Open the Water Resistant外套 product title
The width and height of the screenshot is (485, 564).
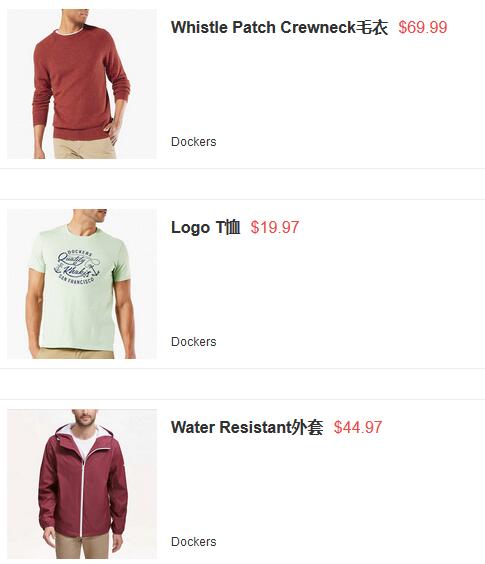tap(247, 427)
